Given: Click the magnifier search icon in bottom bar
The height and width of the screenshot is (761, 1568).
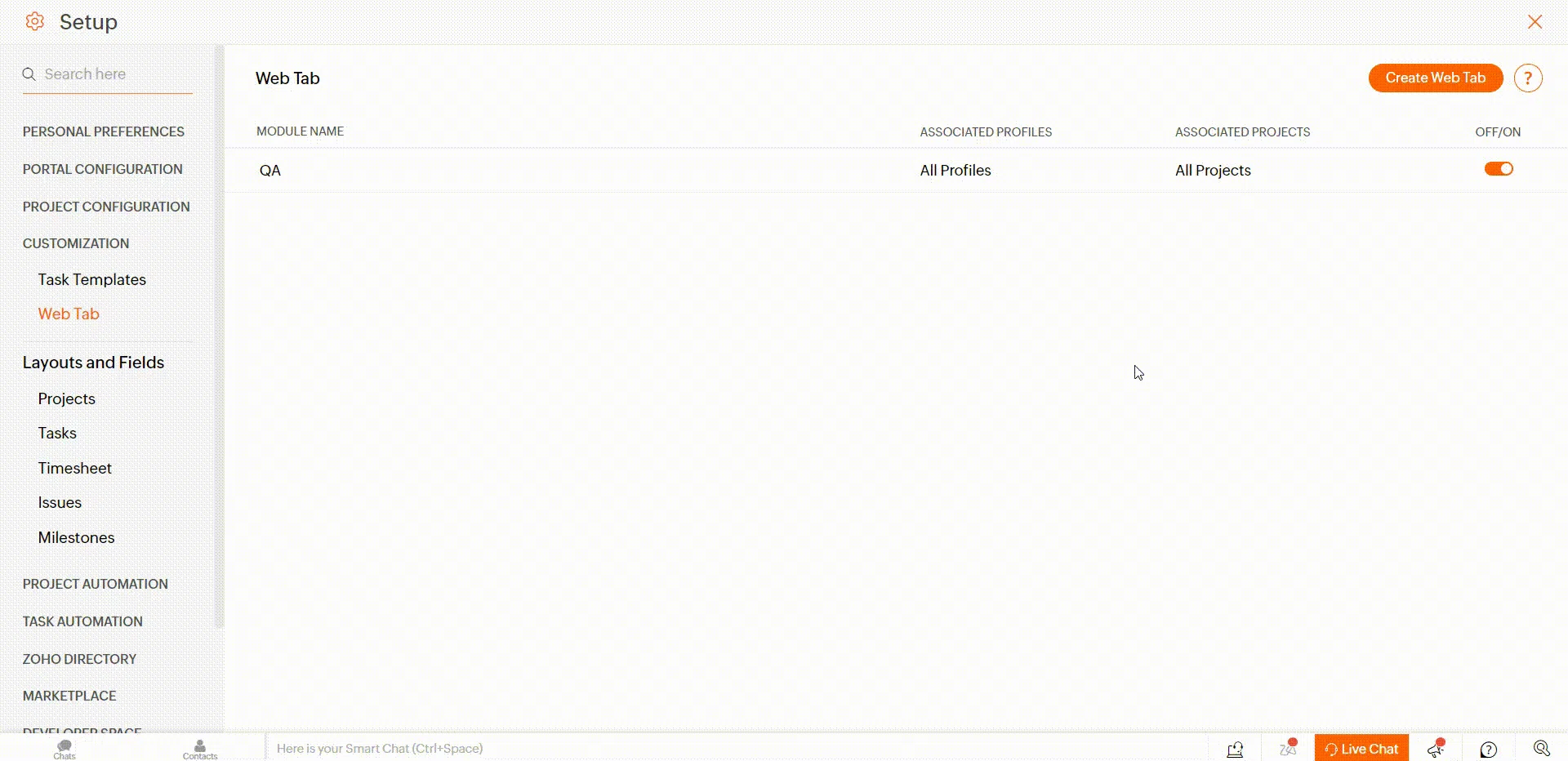Looking at the screenshot, I should click(1541, 749).
